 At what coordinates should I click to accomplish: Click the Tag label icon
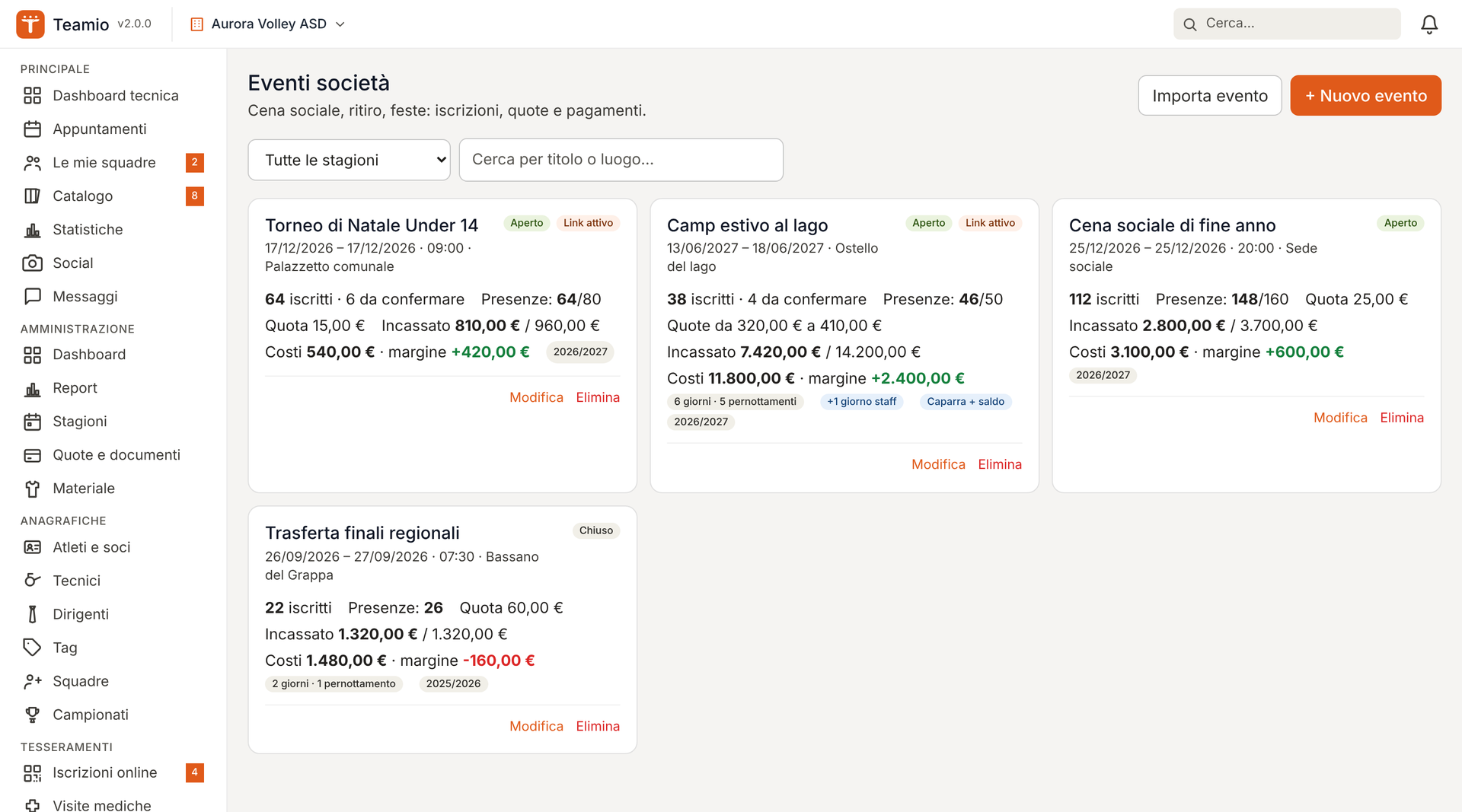(32, 648)
